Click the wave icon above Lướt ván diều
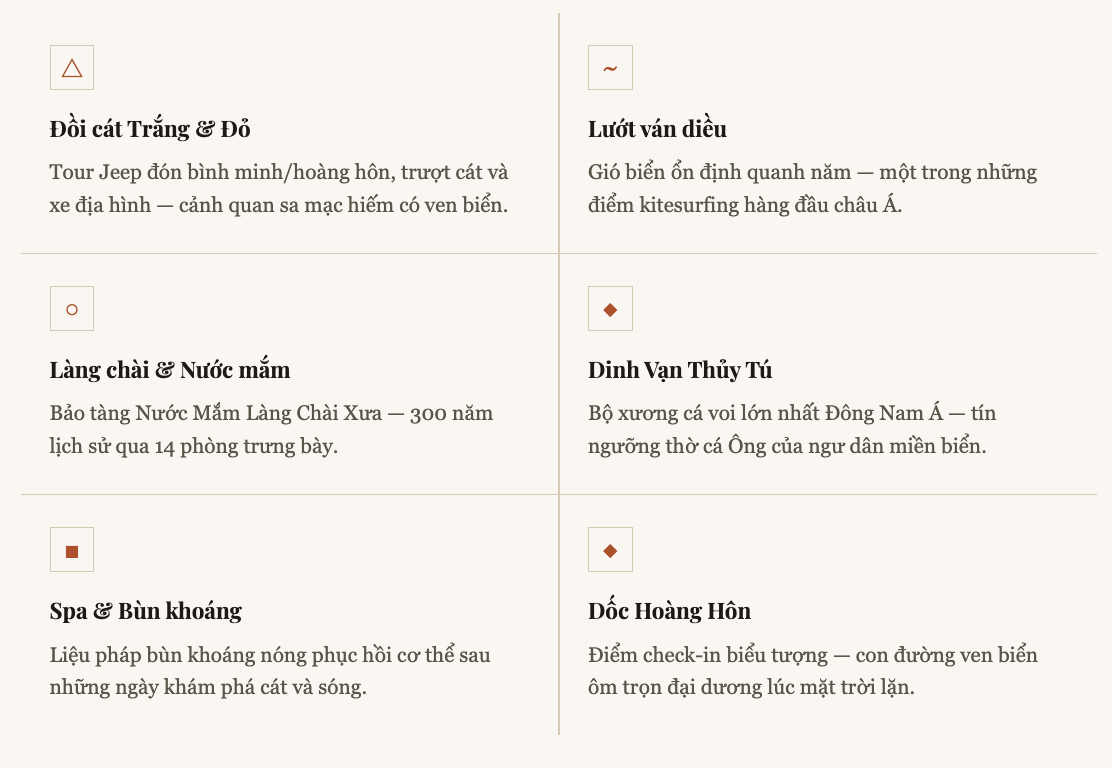 pos(610,68)
